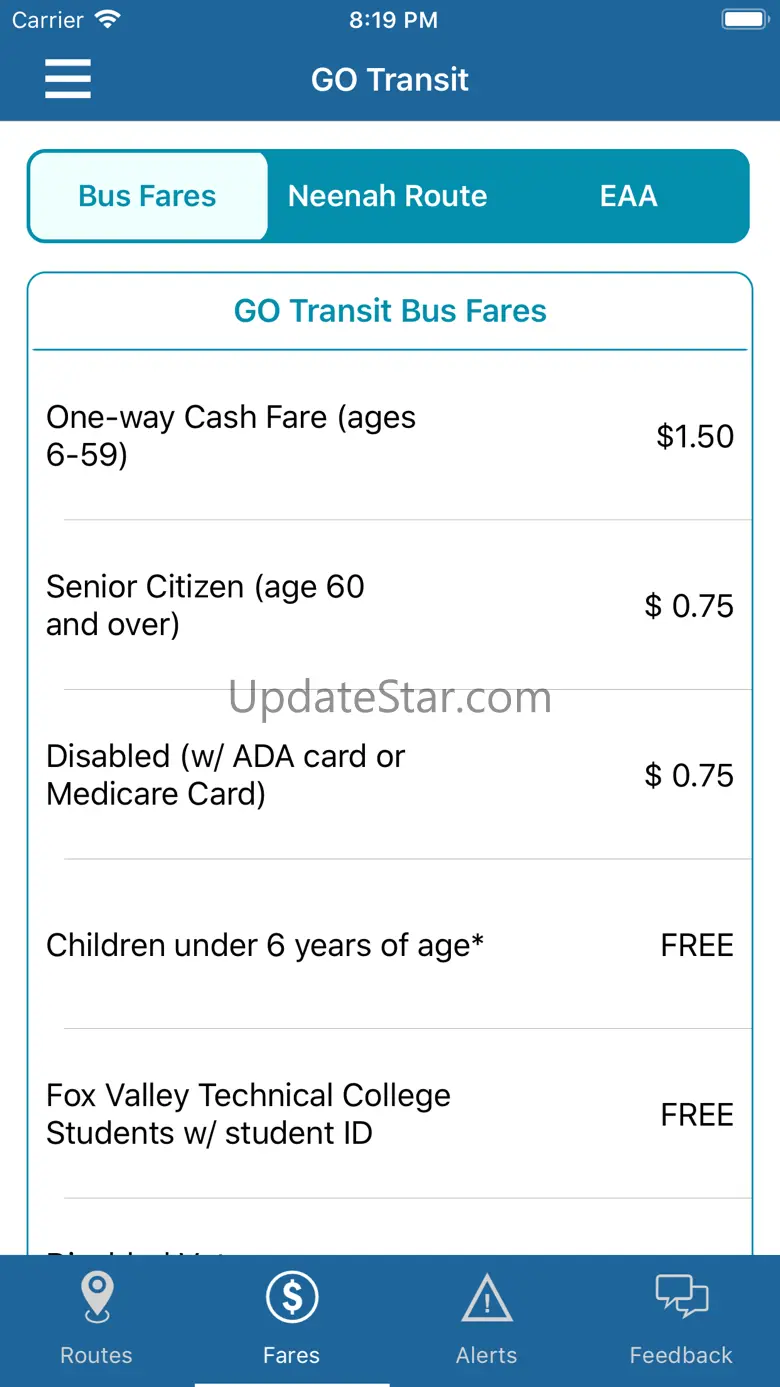Open the hamburger menu
This screenshot has height=1387, width=780.
pyautogui.click(x=68, y=79)
